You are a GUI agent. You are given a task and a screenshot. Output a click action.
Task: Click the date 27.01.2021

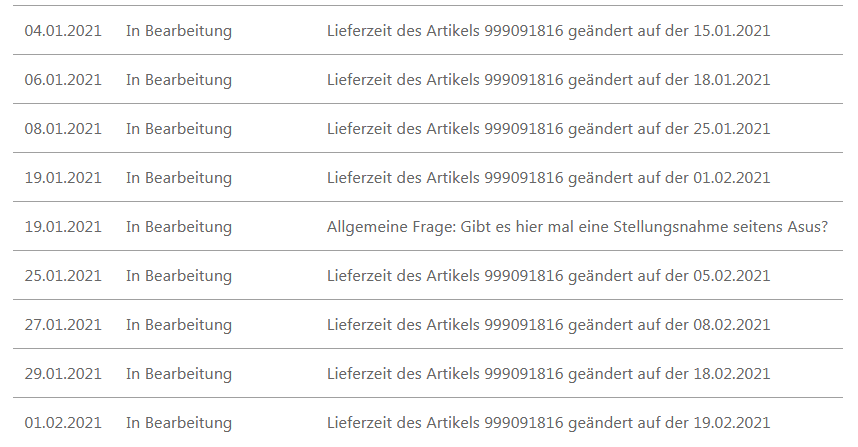[63, 325]
